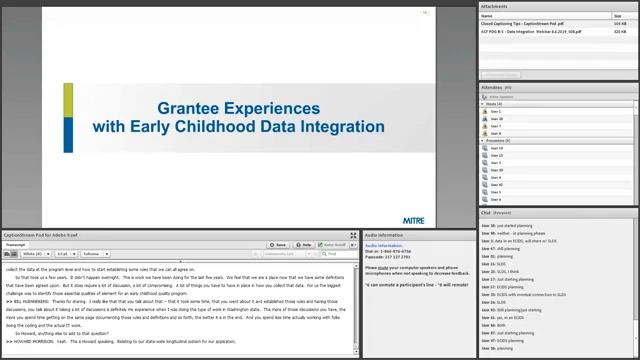Click the chat message 'yes, in an ECIDS'
The width and height of the screenshot is (640, 360).
pyautogui.click(x=510, y=318)
